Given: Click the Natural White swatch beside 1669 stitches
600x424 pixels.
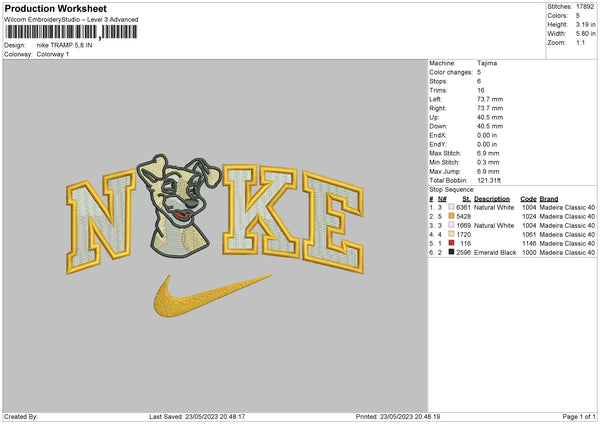Looking at the screenshot, I should [452, 225].
